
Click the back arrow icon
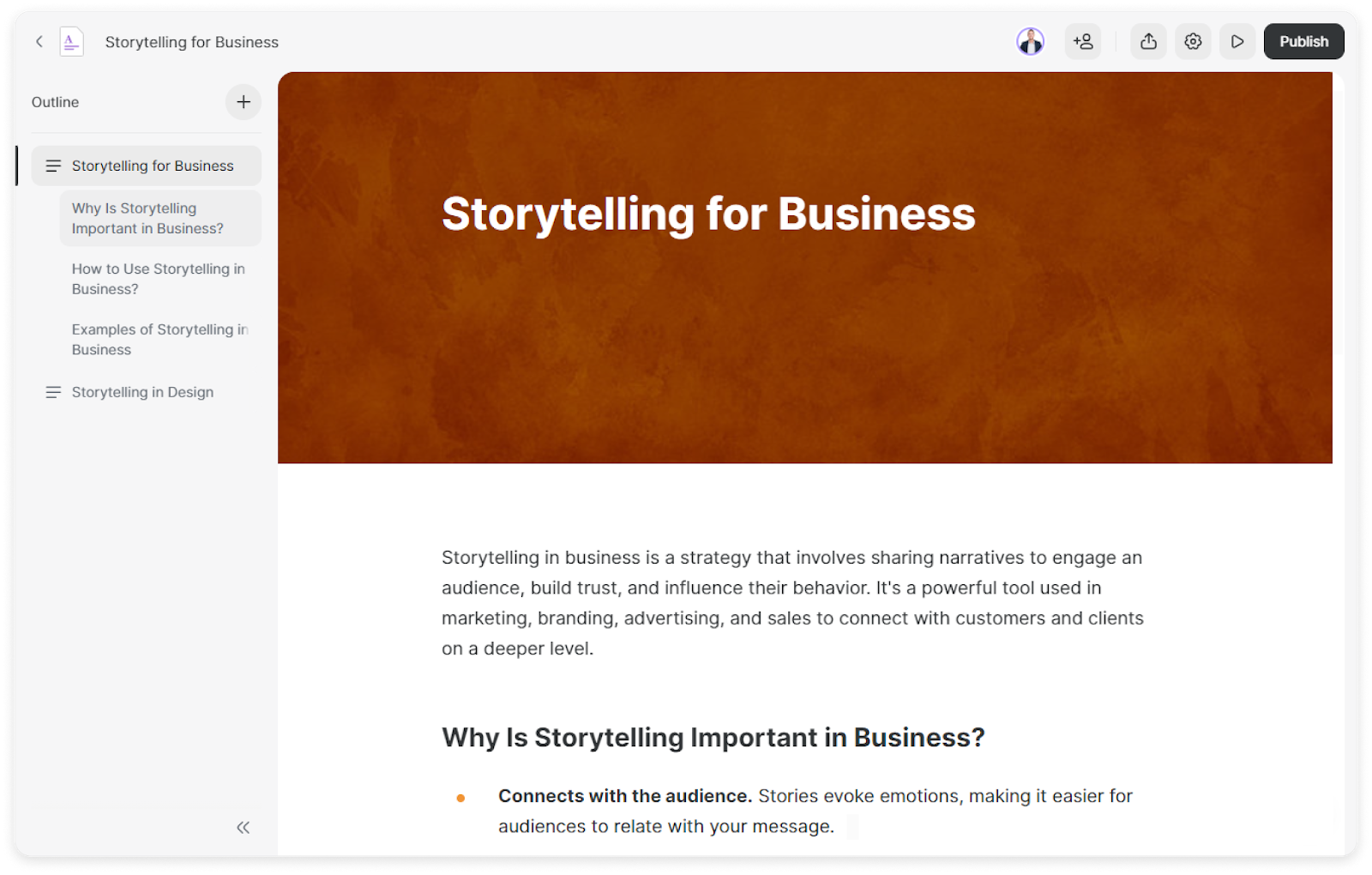pos(39,41)
